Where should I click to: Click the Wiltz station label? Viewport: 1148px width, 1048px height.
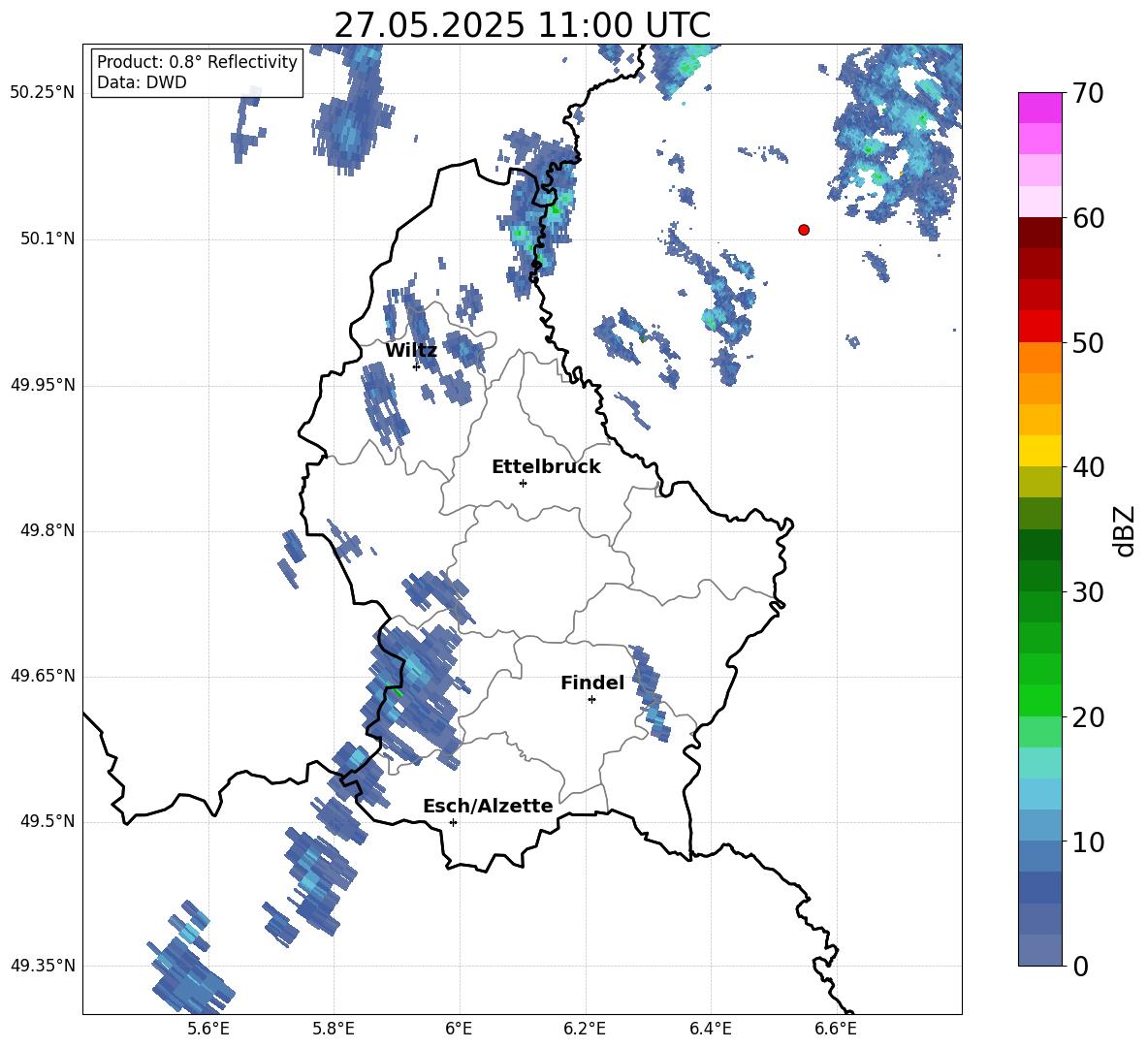point(411,351)
